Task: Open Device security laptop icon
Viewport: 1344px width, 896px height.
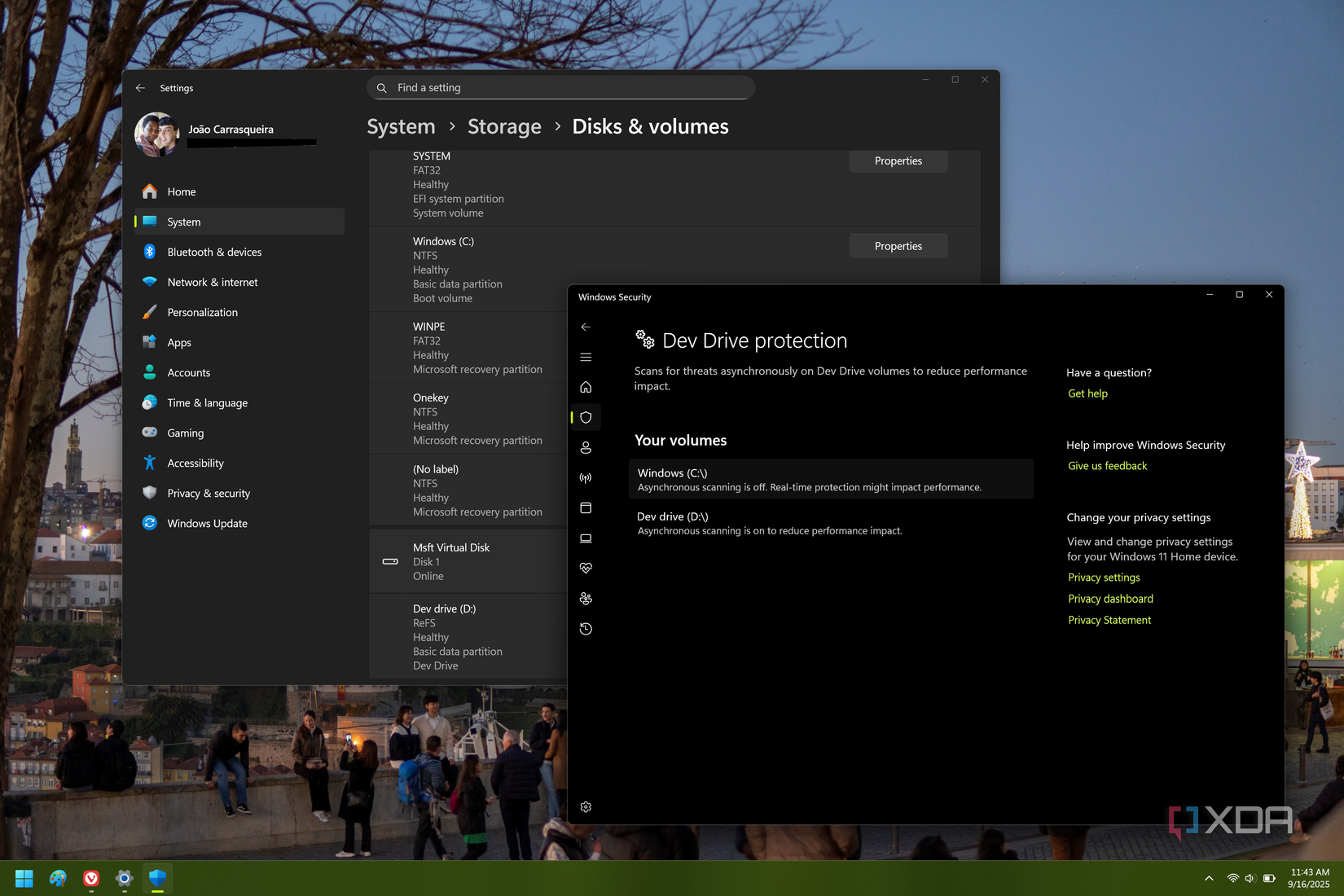Action: pyautogui.click(x=585, y=538)
